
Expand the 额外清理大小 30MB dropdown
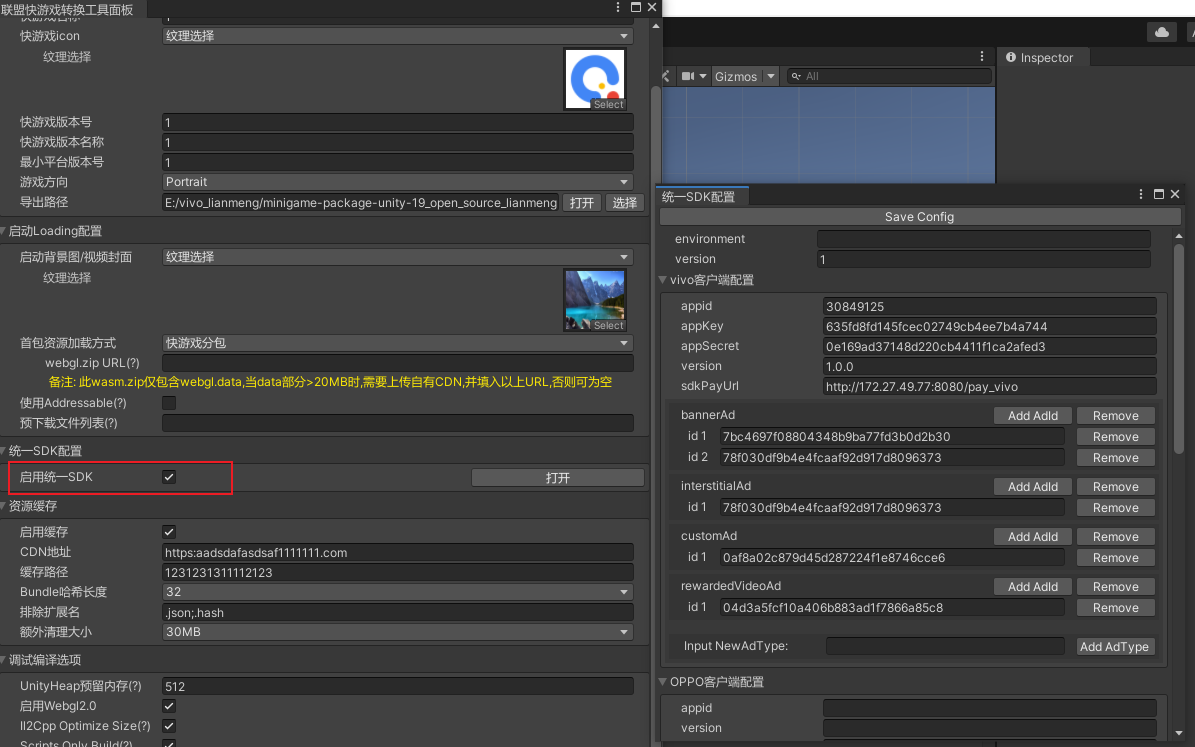(397, 632)
